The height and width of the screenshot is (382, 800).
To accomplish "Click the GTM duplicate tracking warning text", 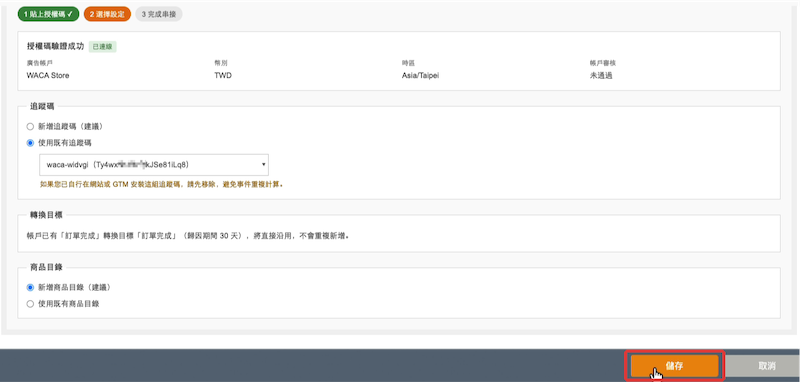I will [162, 184].
